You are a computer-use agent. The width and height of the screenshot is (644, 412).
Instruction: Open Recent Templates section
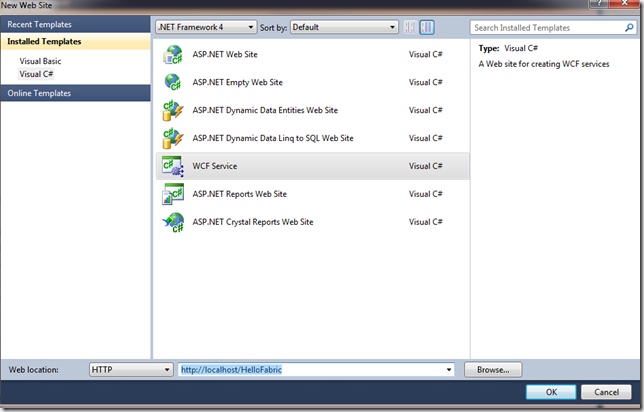(76, 24)
